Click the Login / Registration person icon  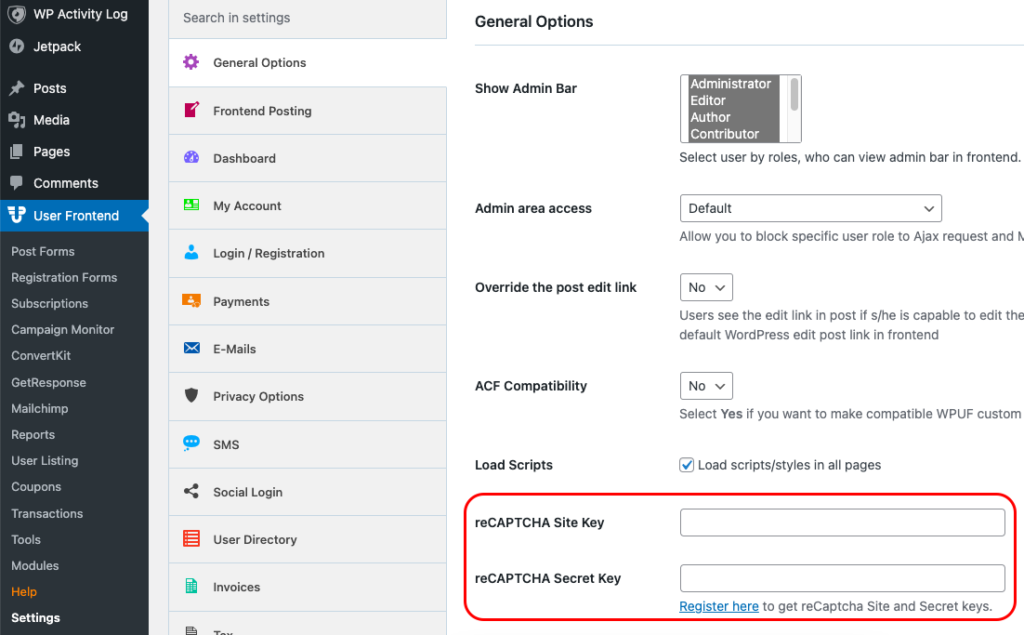(x=191, y=252)
